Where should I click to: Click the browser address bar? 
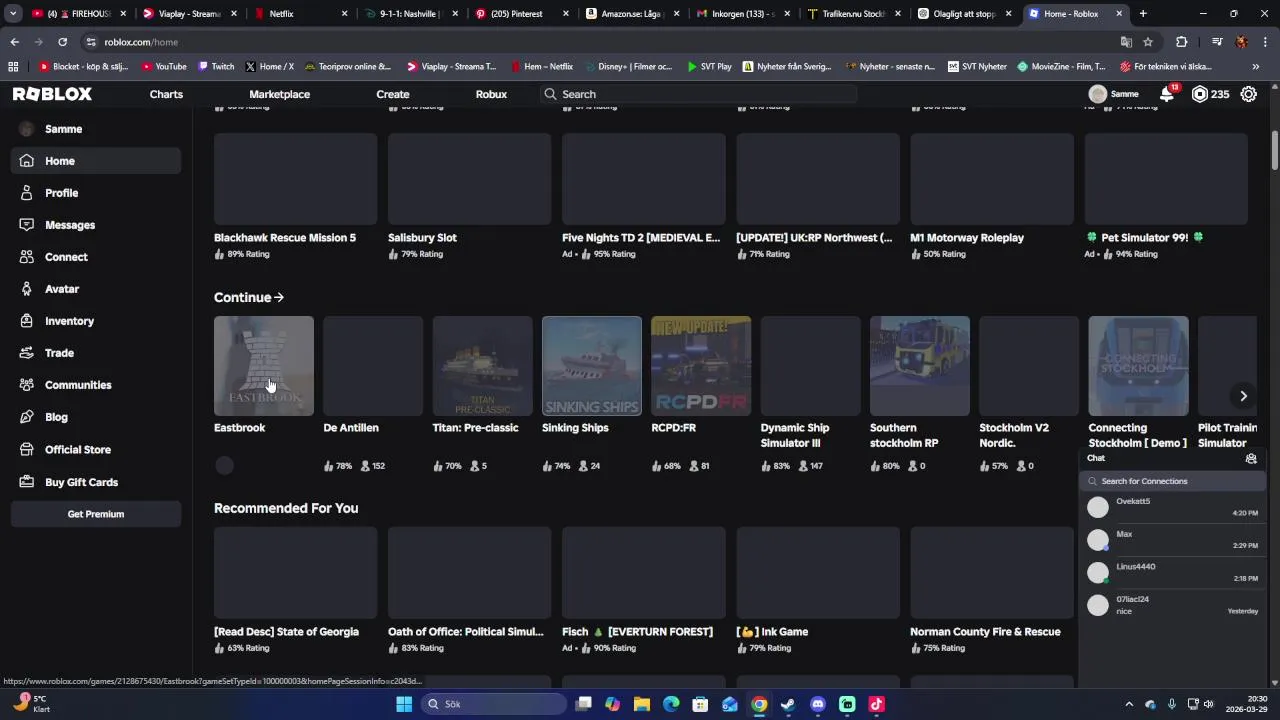point(600,42)
